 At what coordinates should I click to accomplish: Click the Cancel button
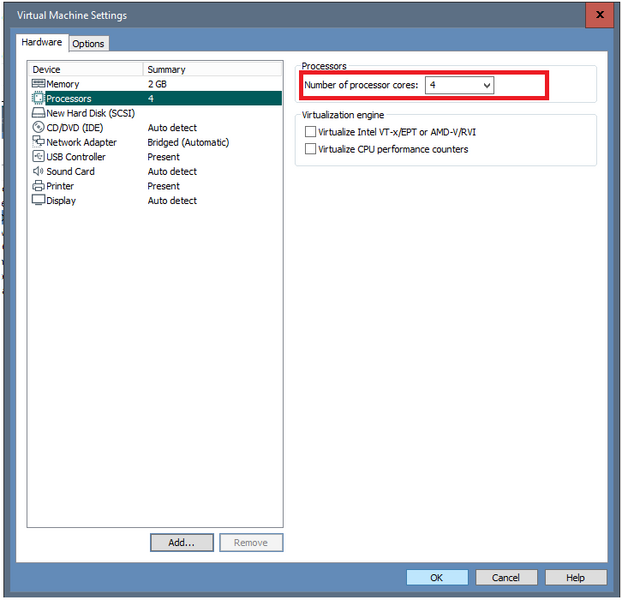(x=505, y=577)
